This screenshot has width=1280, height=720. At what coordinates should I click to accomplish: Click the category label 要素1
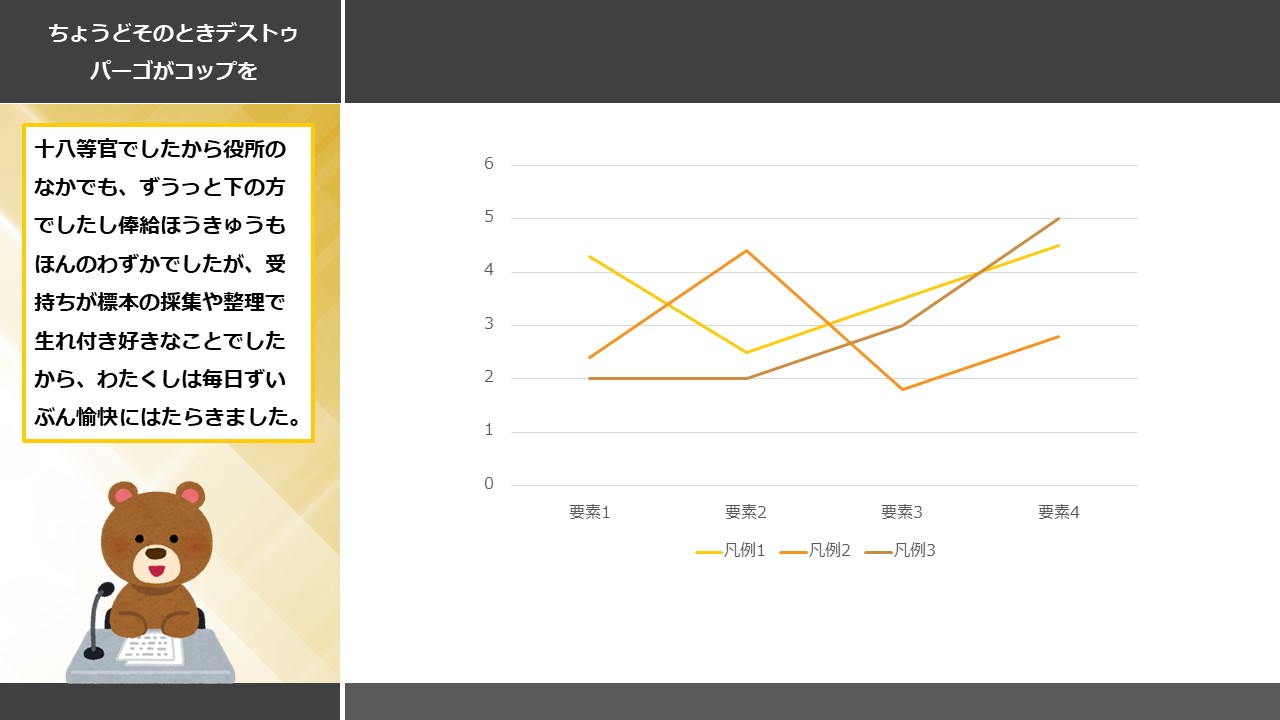pos(590,512)
